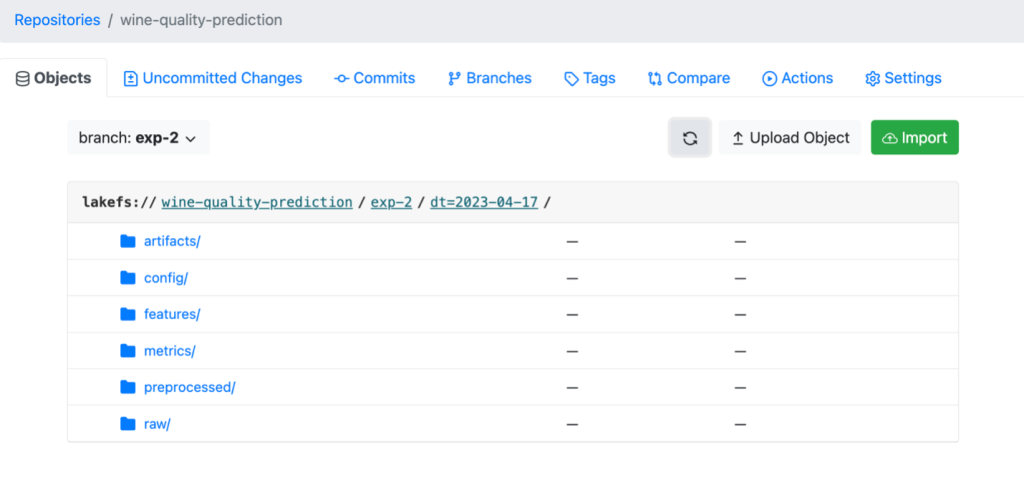Switch to the Objects tab
This screenshot has height=486, width=1024.
54,78
